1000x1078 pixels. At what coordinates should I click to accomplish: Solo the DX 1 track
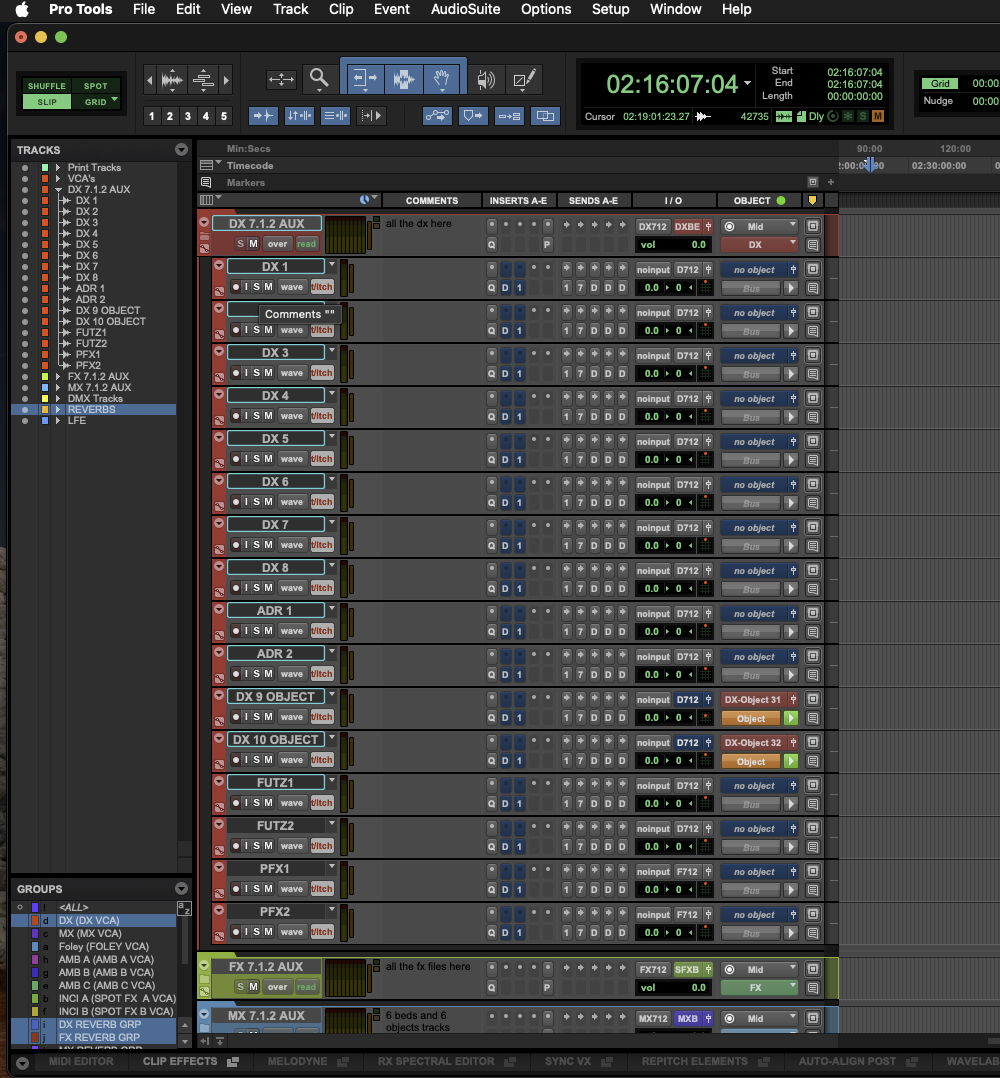[256, 287]
